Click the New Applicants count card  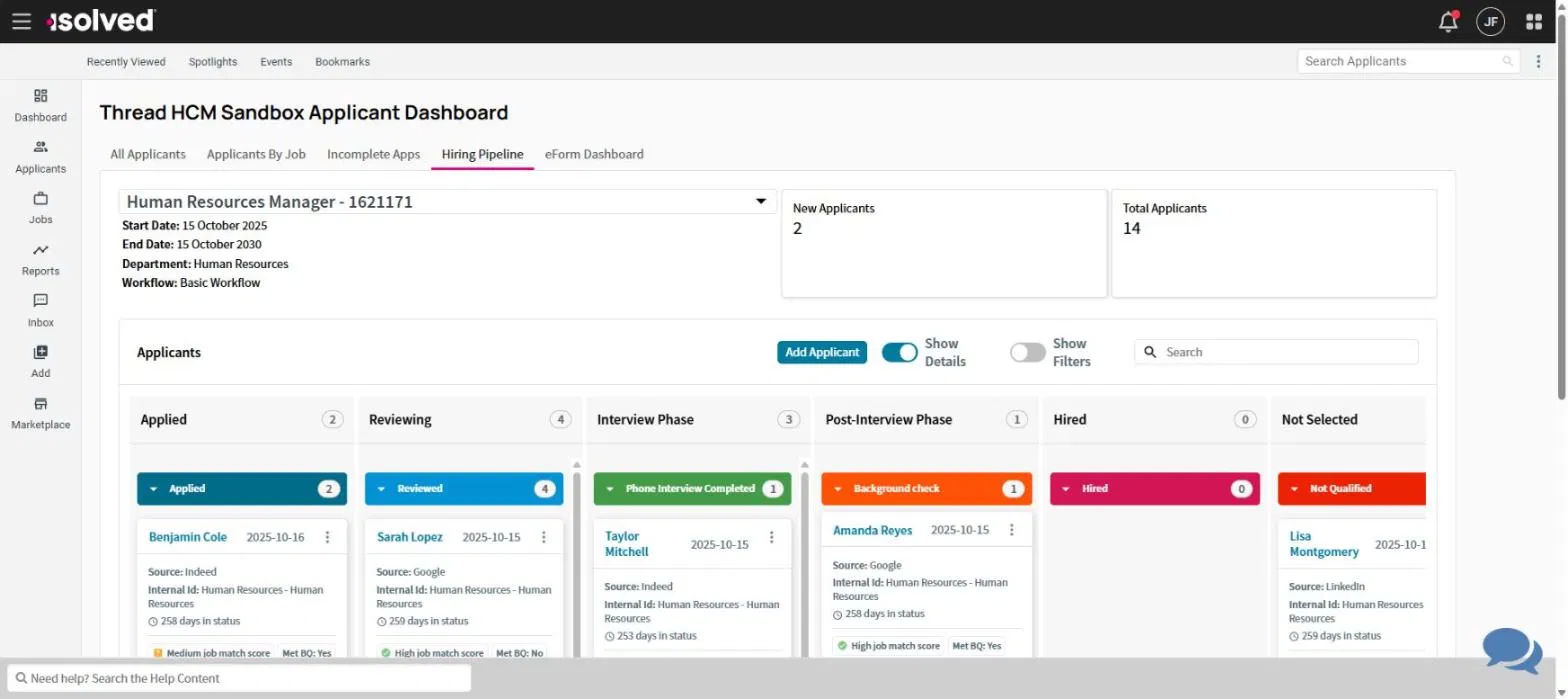coord(944,243)
